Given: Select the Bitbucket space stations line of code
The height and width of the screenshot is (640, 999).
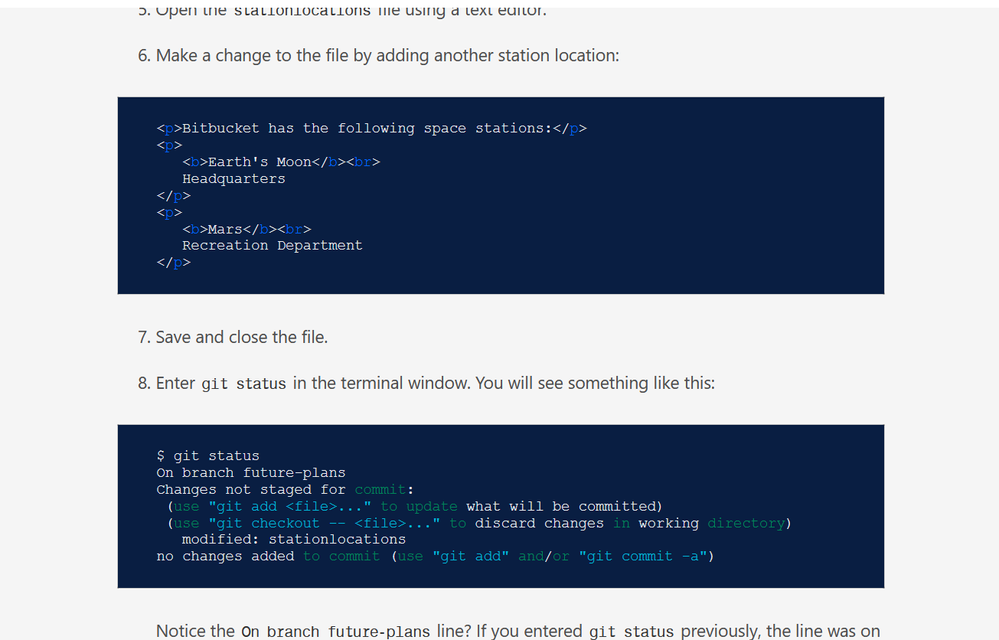Looking at the screenshot, I should pyautogui.click(x=370, y=128).
